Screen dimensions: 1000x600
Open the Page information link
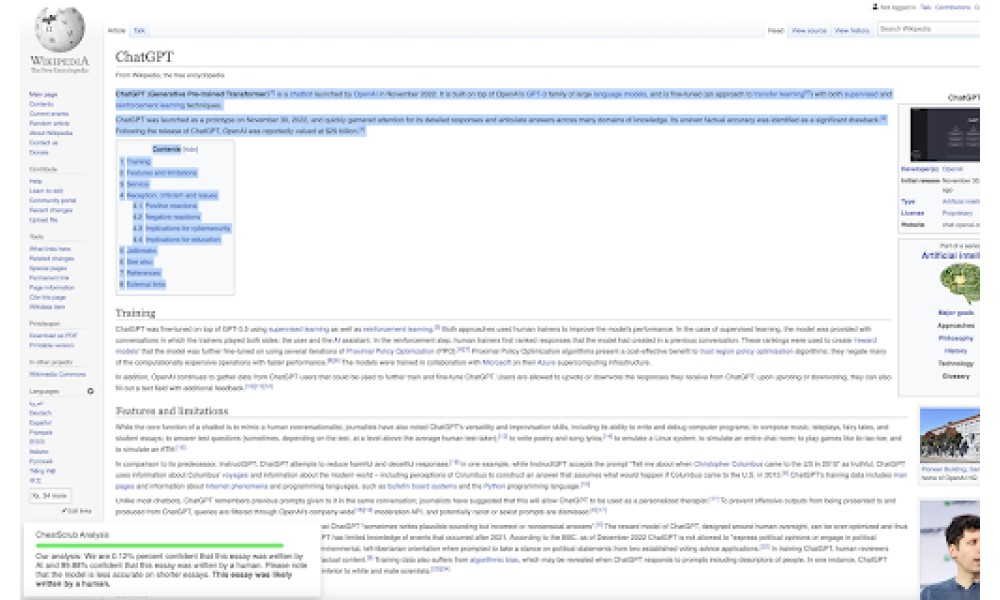pos(52,288)
